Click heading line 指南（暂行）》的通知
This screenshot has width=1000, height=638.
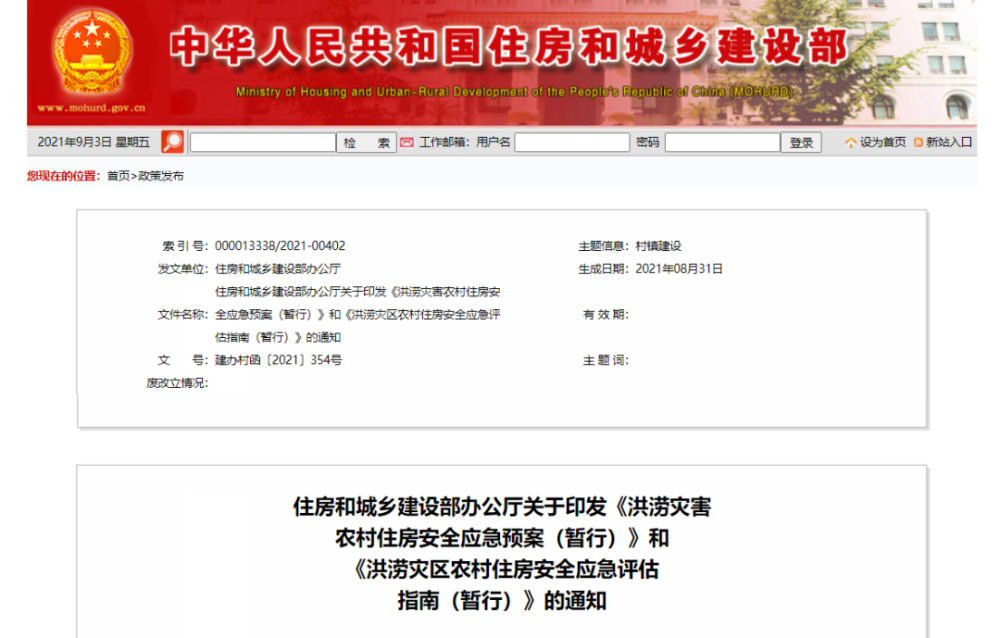coord(502,601)
